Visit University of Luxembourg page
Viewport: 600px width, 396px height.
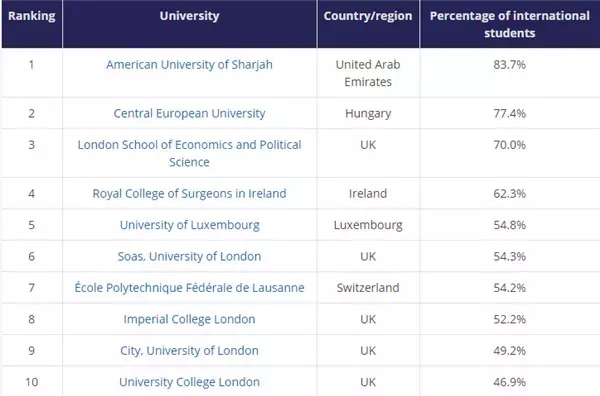[189, 225]
